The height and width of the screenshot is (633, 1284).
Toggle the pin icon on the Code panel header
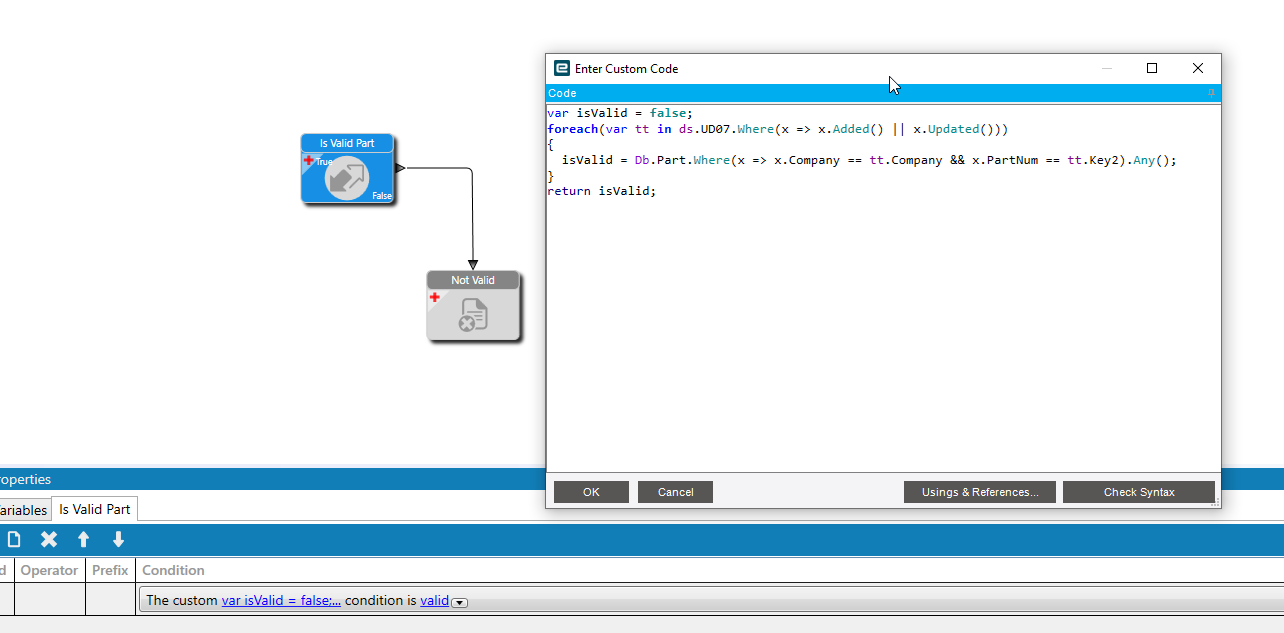[1211, 93]
